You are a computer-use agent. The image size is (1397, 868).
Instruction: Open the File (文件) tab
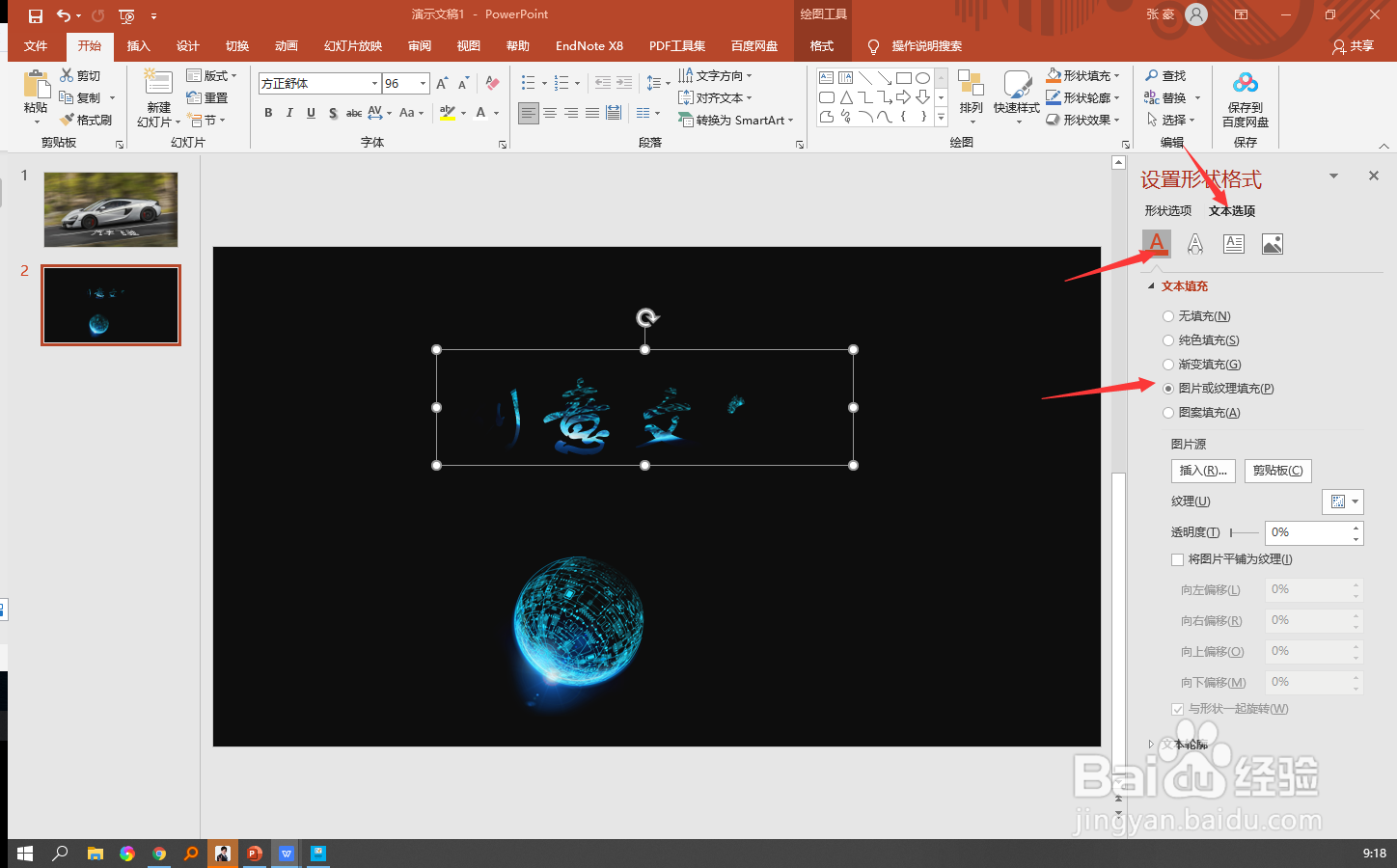[36, 45]
